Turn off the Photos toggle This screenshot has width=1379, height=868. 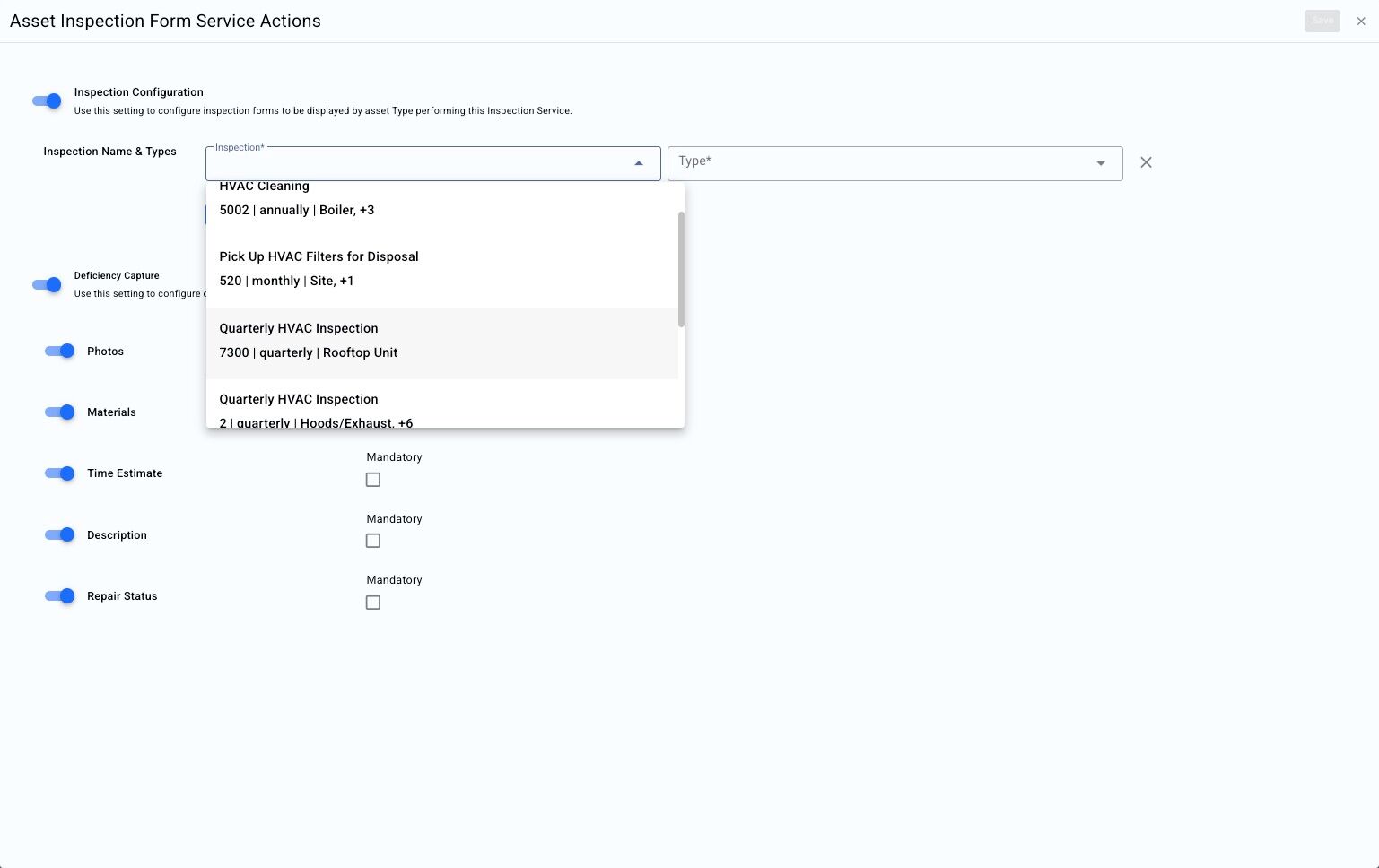[x=60, y=351]
